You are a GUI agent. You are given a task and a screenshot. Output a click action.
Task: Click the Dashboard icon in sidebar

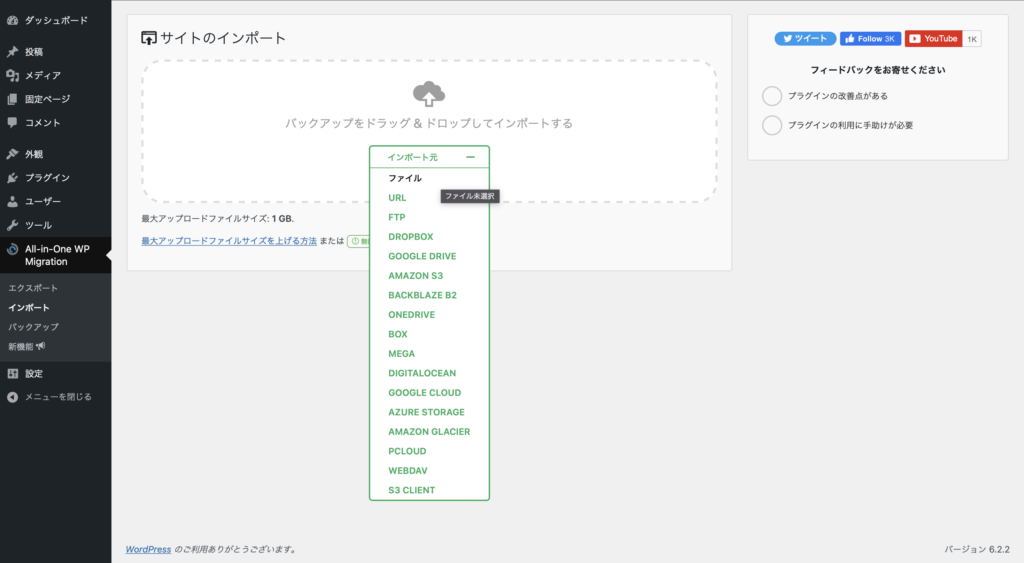tap(12, 20)
